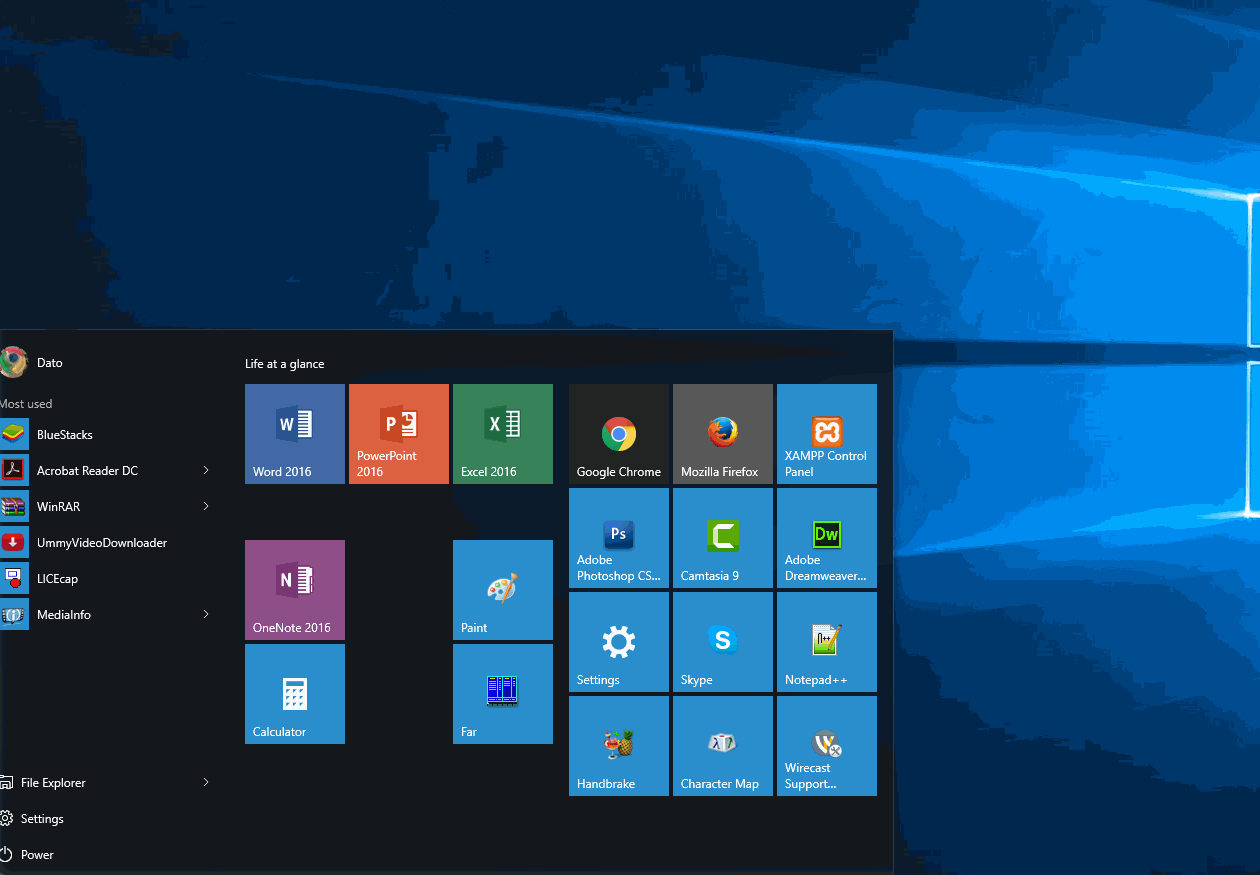Image resolution: width=1260 pixels, height=875 pixels.
Task: Open UmmyVideoDownloader from the Most used list
Action: click(110, 543)
